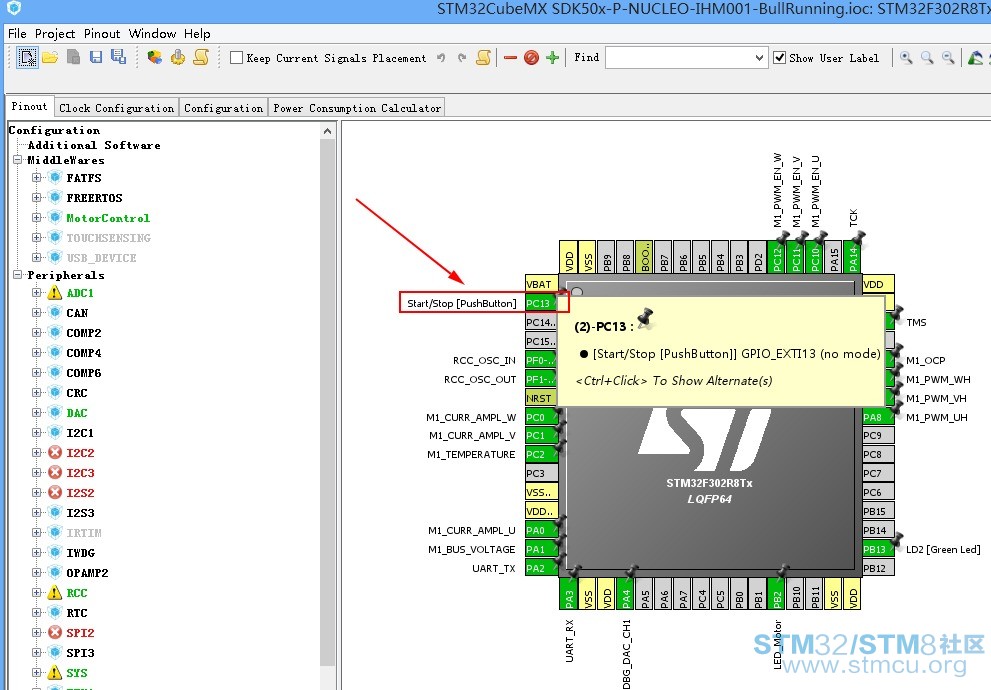This screenshot has width=991, height=690.
Task: Click the rotate chip view icon
Action: pos(975,58)
